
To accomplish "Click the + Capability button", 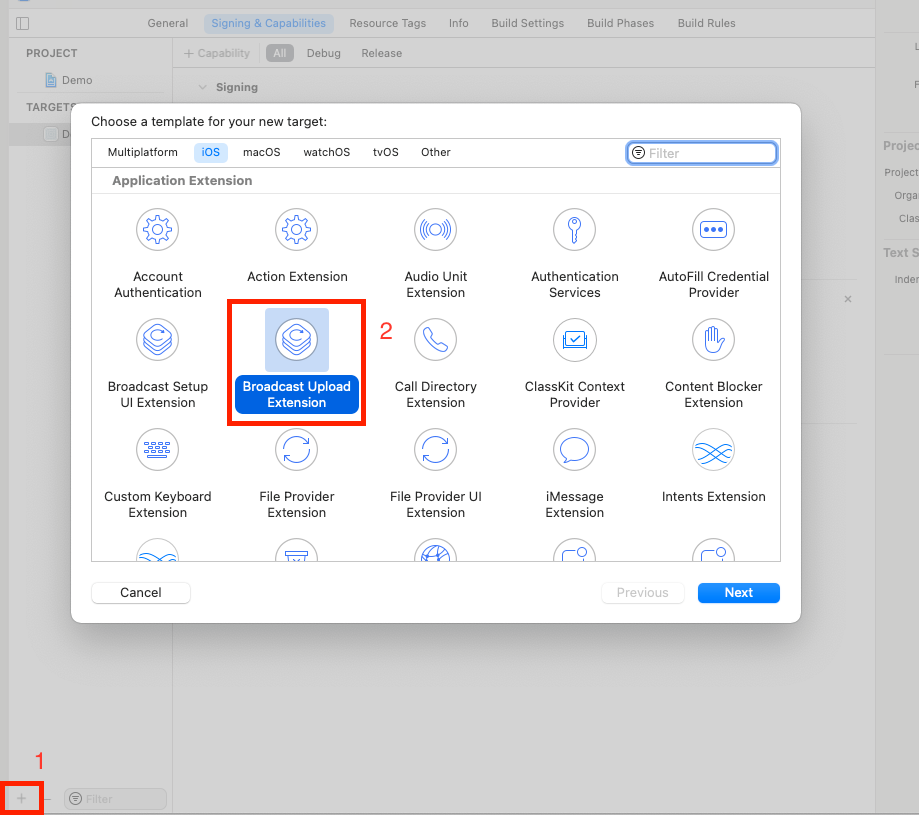I will pyautogui.click(x=217, y=53).
